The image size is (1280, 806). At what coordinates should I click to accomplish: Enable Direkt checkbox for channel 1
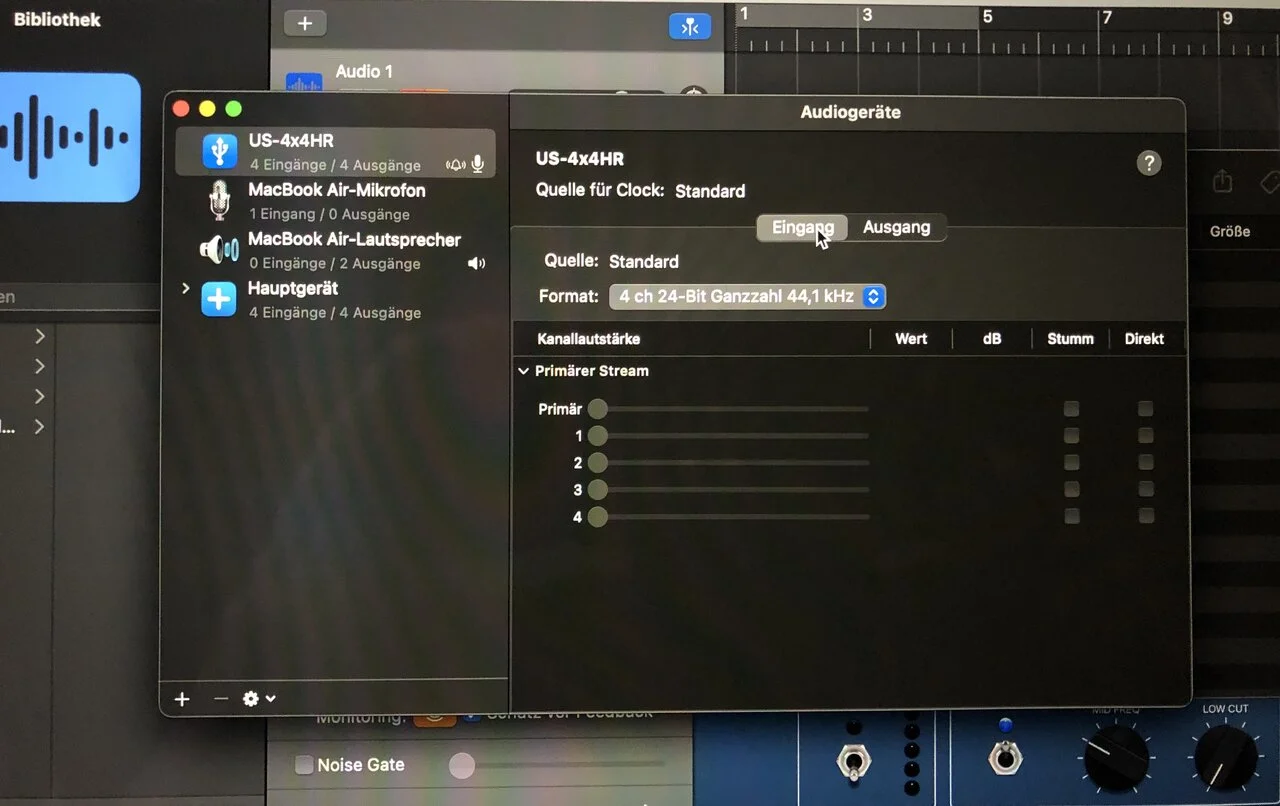[x=1145, y=436]
